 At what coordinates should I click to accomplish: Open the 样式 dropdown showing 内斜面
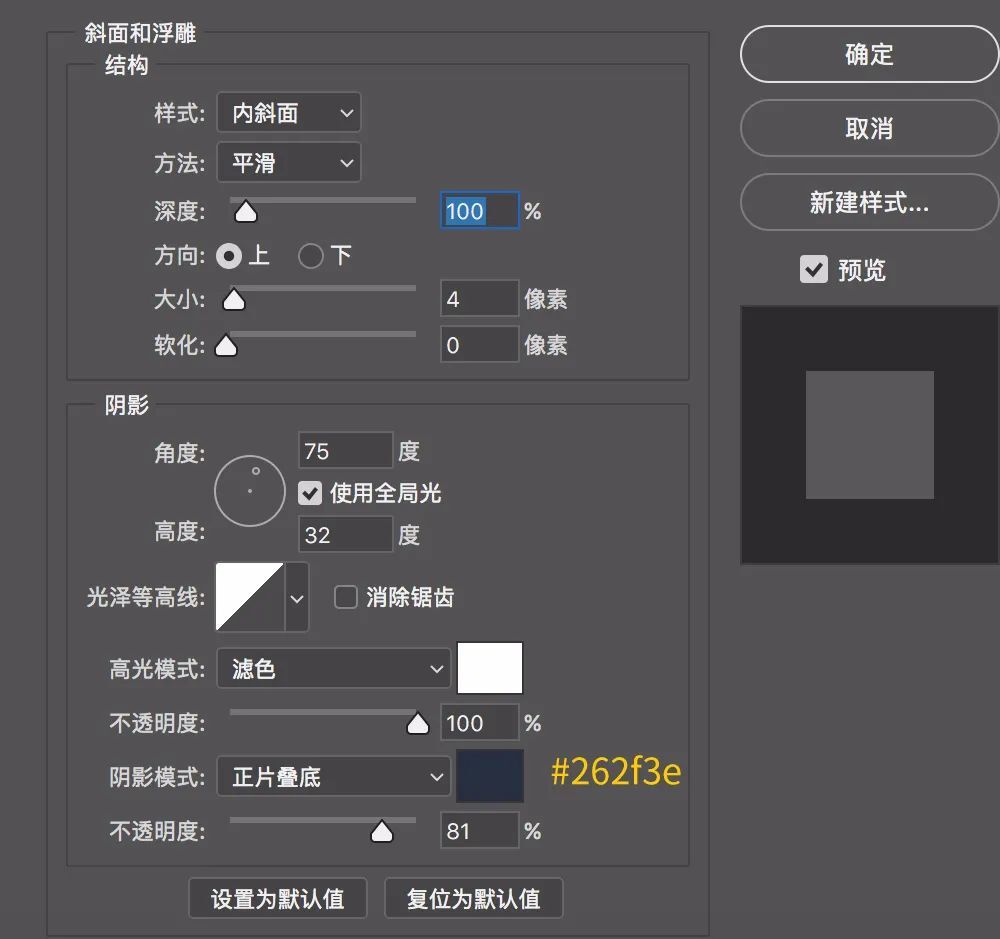point(288,113)
